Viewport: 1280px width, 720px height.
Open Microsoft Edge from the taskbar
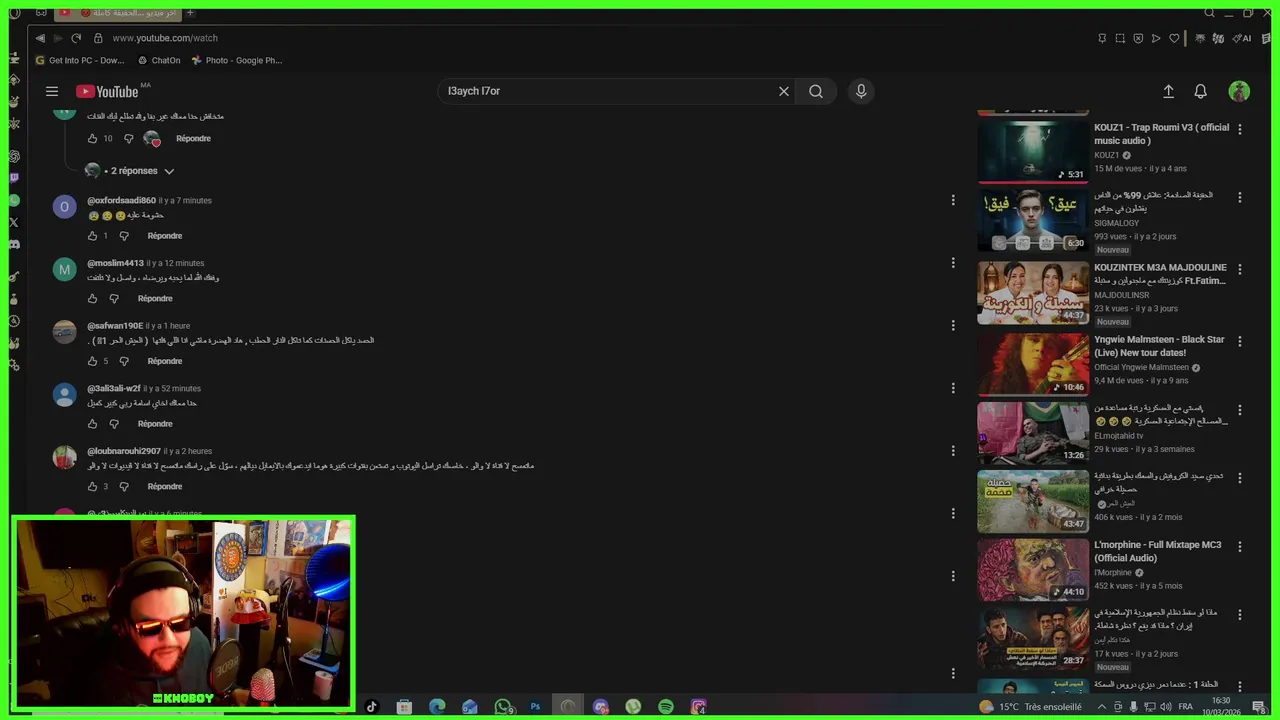pyautogui.click(x=437, y=707)
